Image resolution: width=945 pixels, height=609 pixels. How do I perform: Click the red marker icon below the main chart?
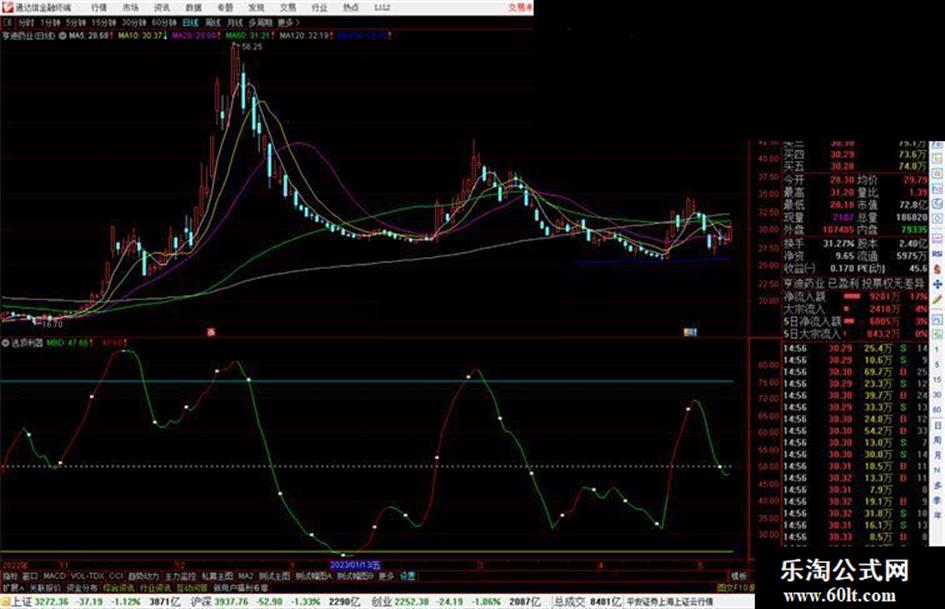pyautogui.click(x=211, y=332)
